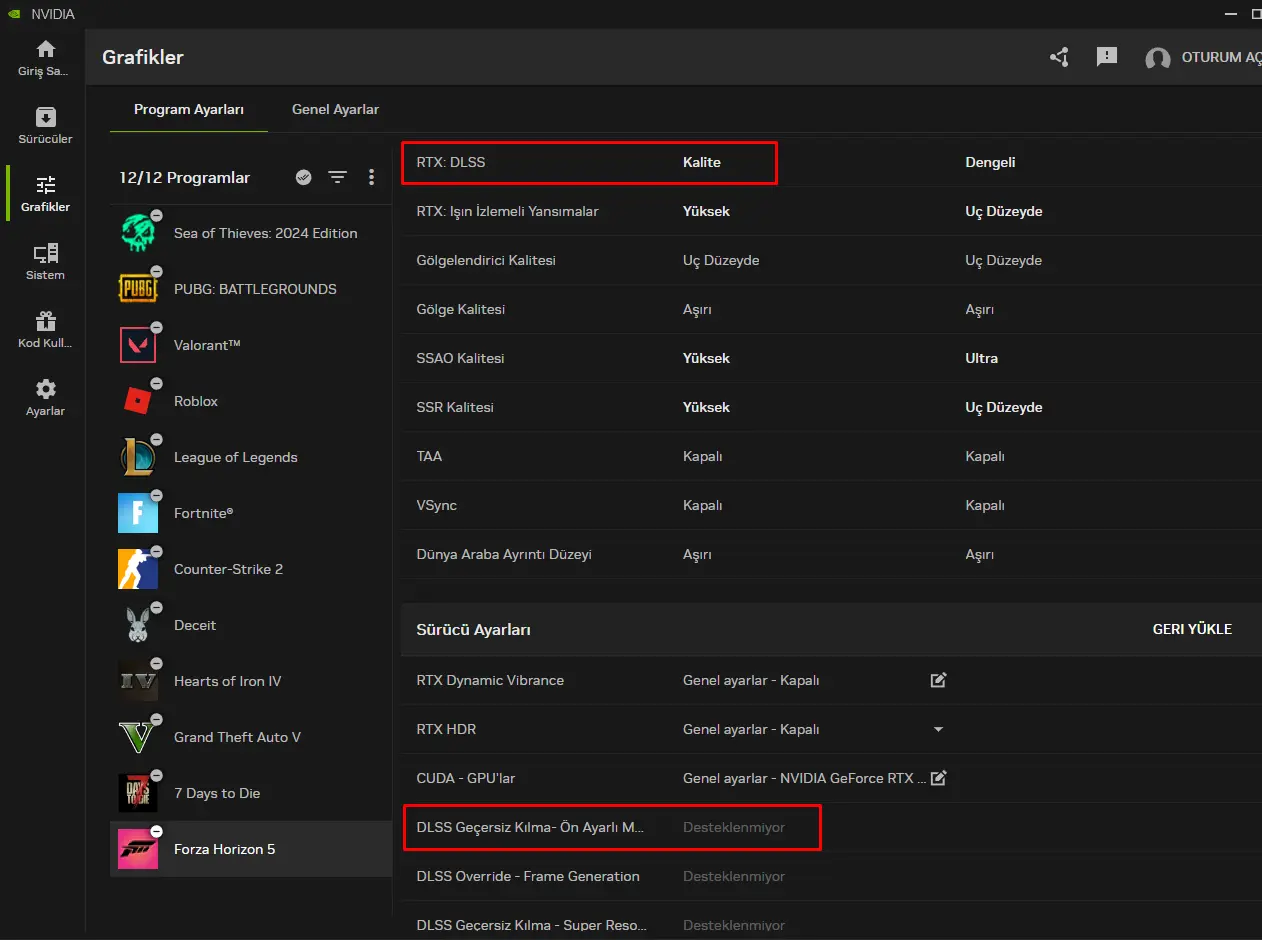The width and height of the screenshot is (1262, 940).
Task: Open the feedback notification icon
Action: pos(1107,57)
